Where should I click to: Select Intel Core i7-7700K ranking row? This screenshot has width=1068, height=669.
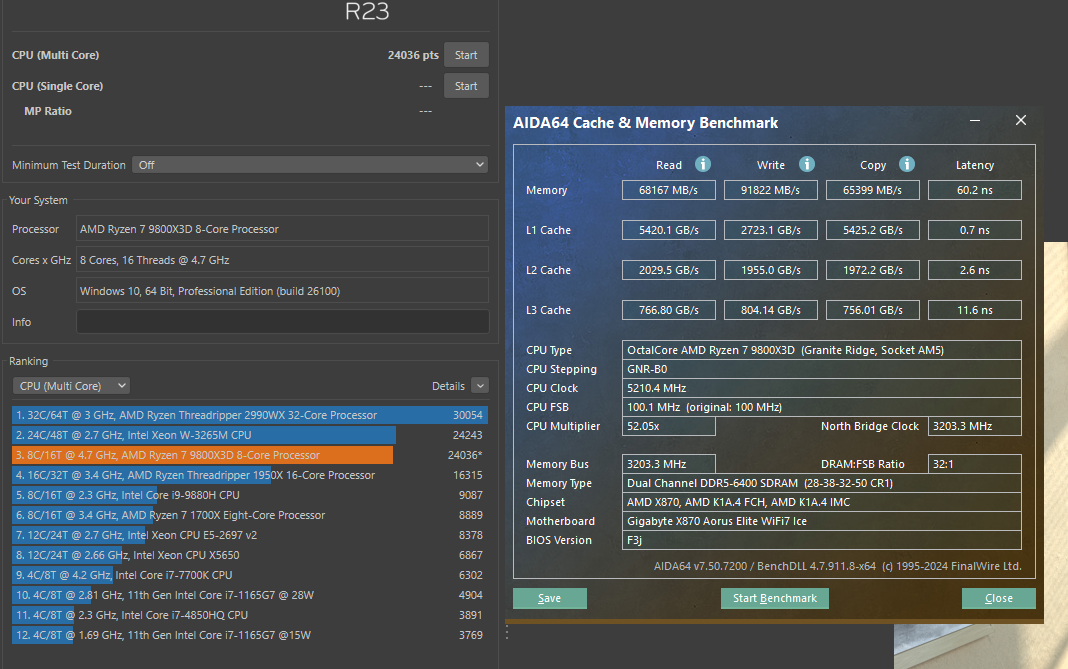pyautogui.click(x=249, y=575)
